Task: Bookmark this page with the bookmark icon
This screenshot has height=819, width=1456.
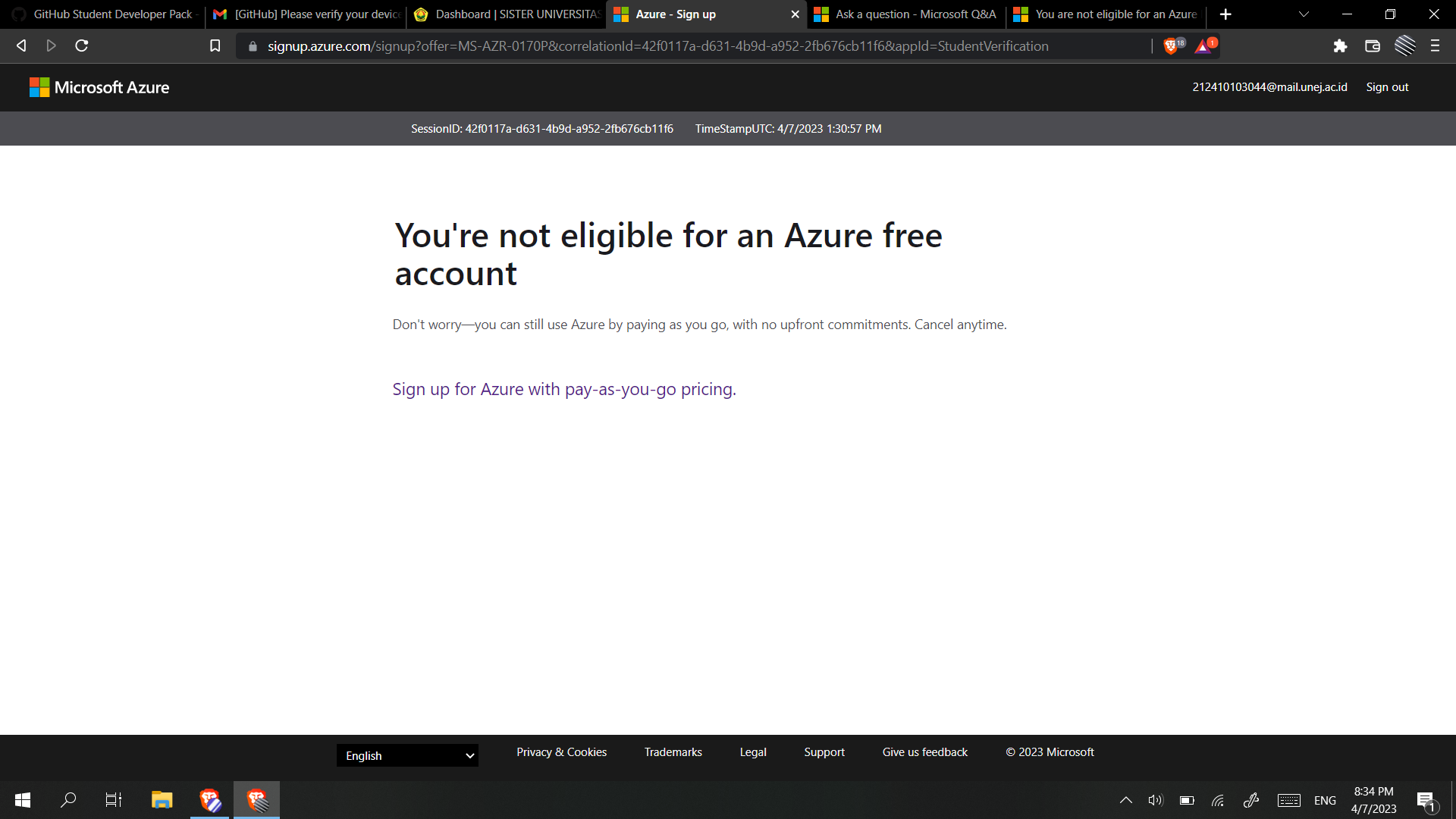Action: click(215, 46)
